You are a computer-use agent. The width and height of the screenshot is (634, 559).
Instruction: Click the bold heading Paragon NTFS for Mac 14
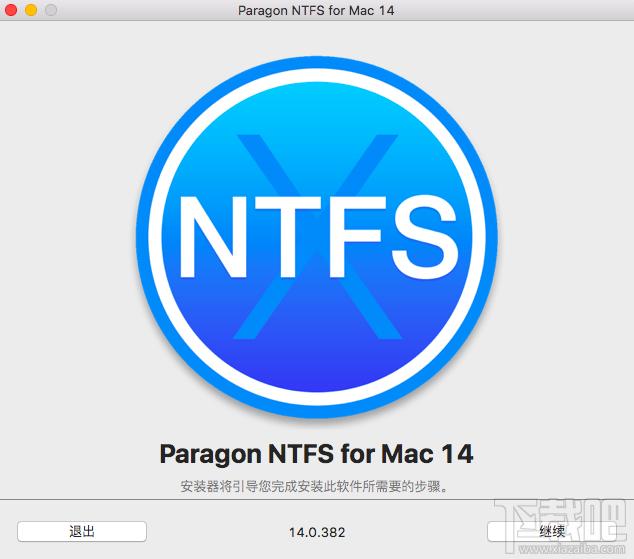pos(316,454)
